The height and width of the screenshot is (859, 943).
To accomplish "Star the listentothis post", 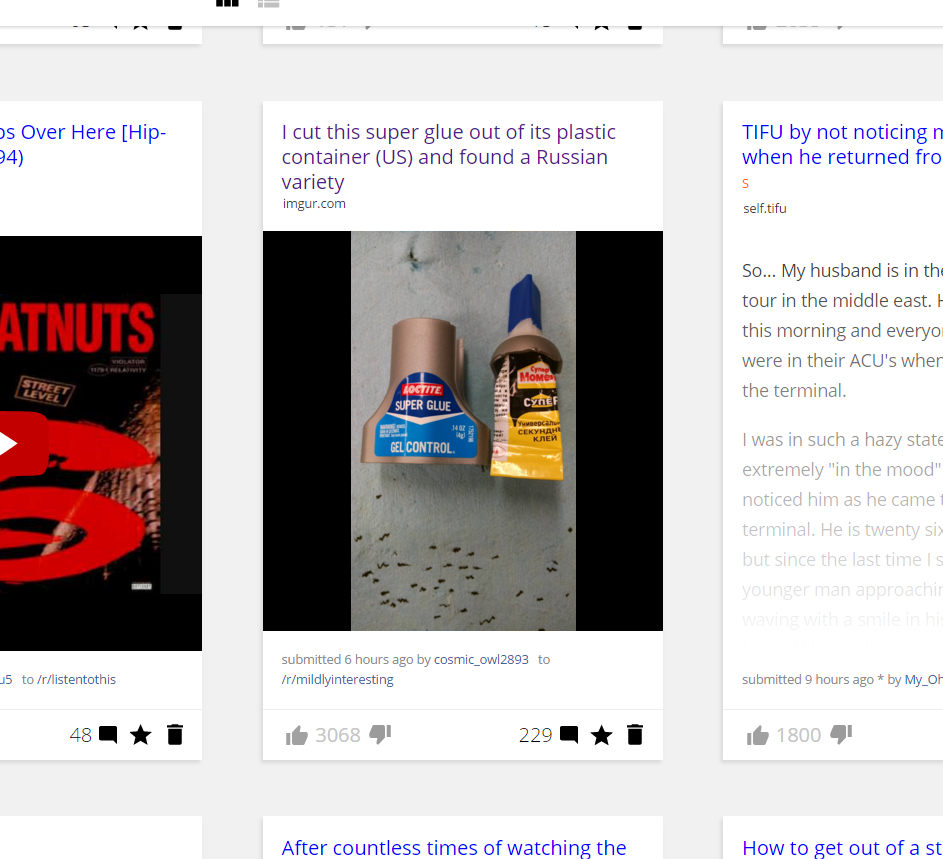I will tap(141, 735).
